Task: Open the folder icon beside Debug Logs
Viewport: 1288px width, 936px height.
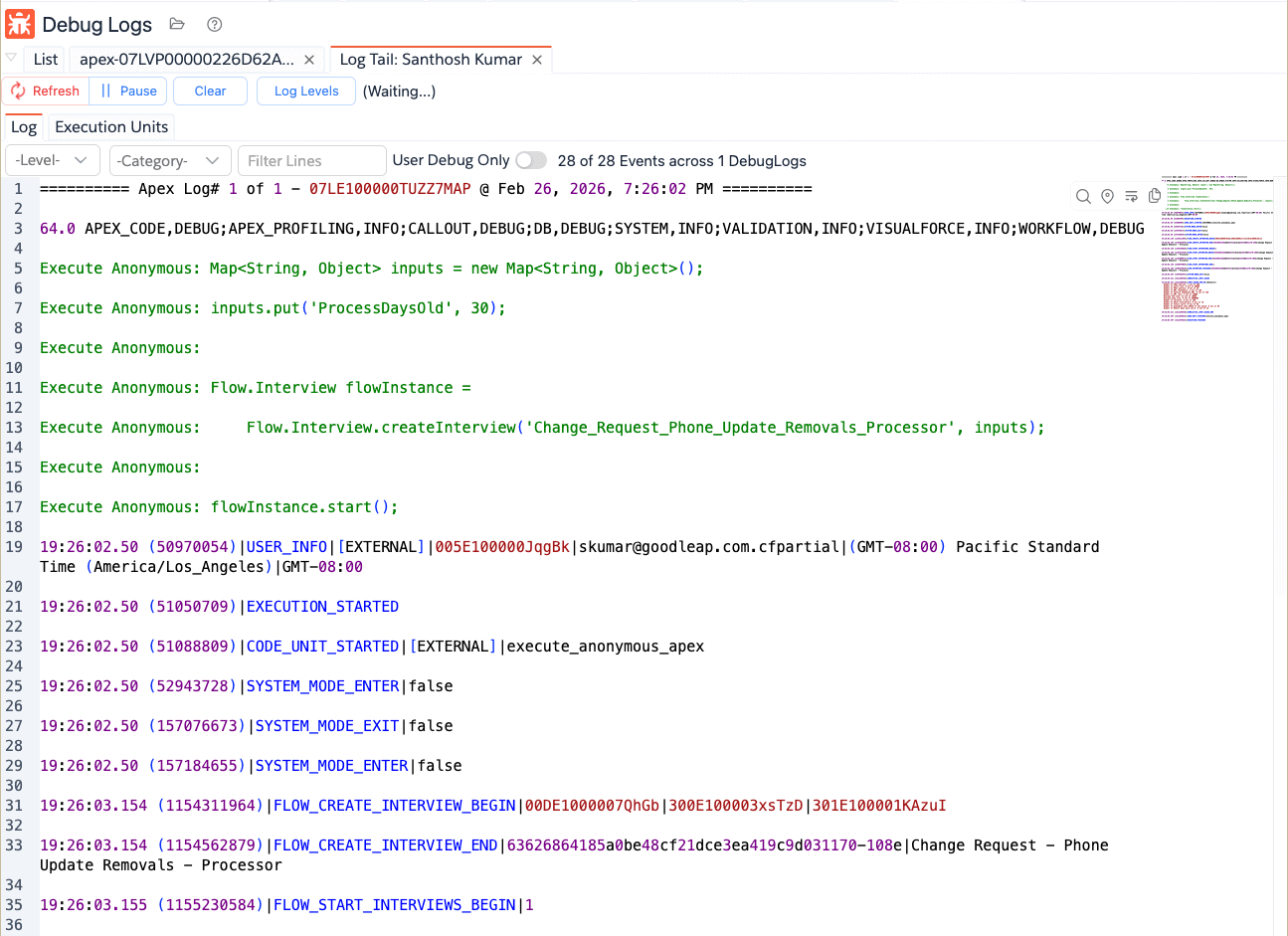Action: coord(177,24)
